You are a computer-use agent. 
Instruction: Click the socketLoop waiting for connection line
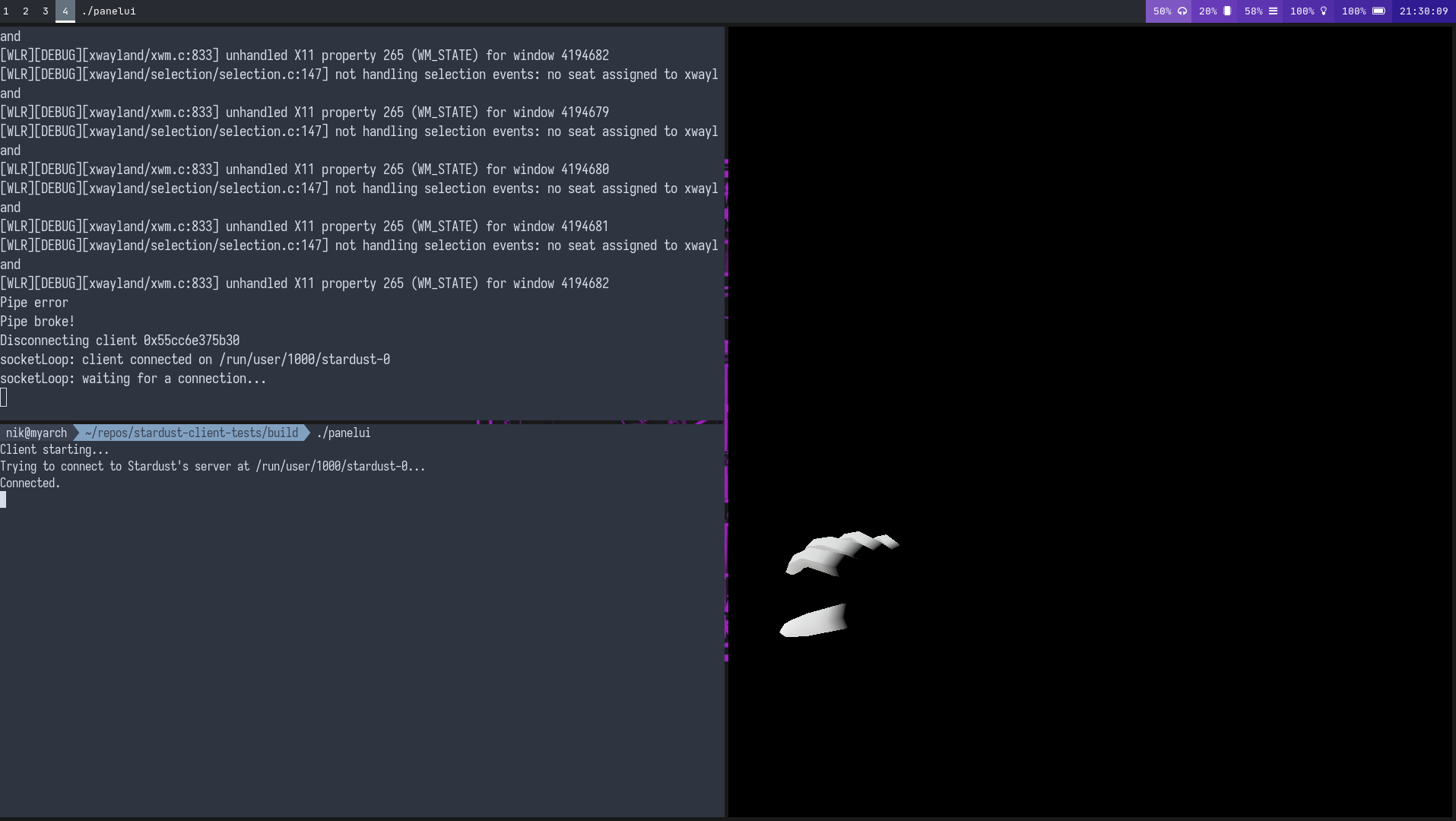(133, 378)
